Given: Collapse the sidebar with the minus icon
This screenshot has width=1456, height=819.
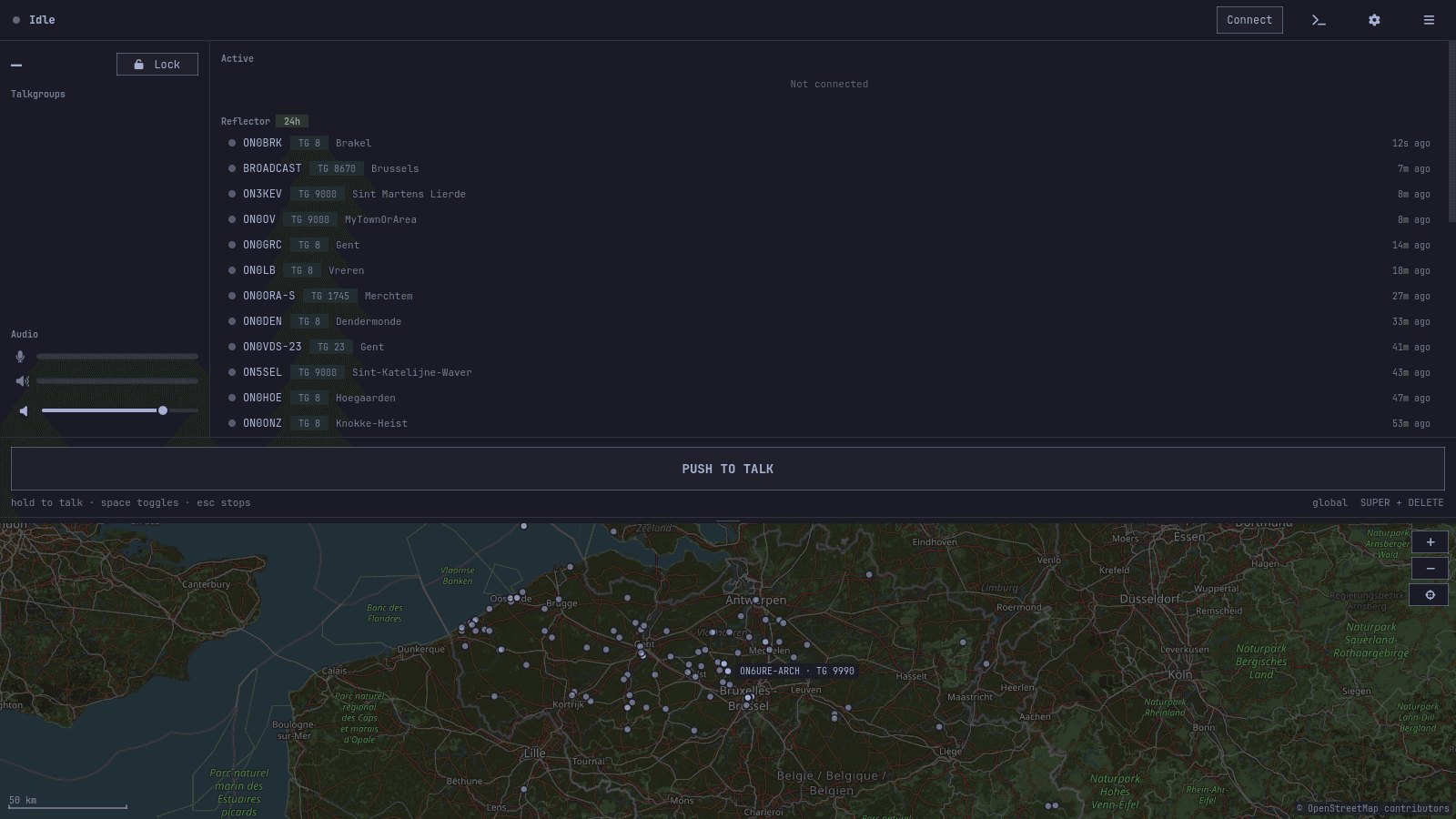Looking at the screenshot, I should tap(16, 65).
